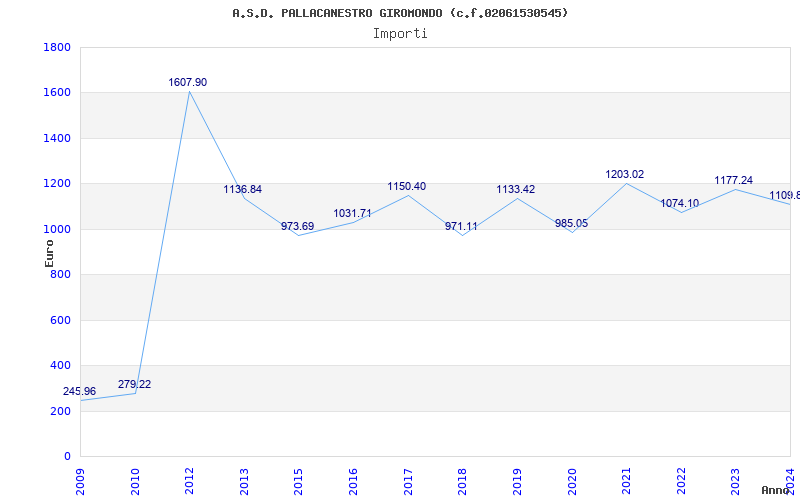
Task: Click the 2018 x-axis year label
Action: tap(462, 482)
